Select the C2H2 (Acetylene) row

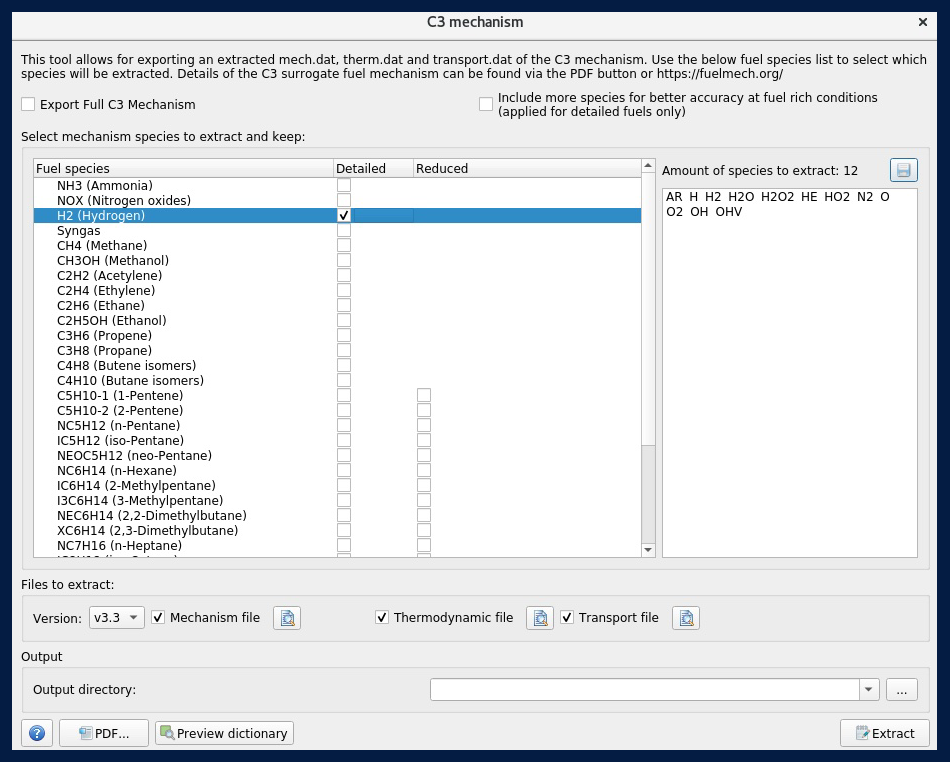pos(337,276)
